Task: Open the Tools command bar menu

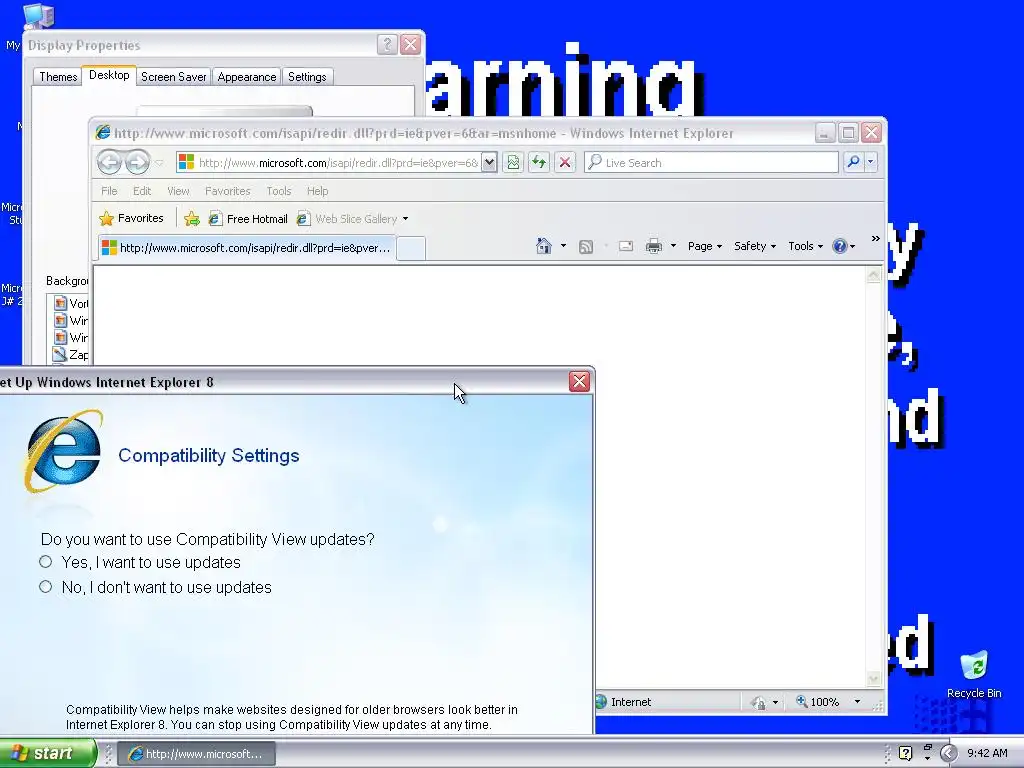Action: click(x=805, y=246)
